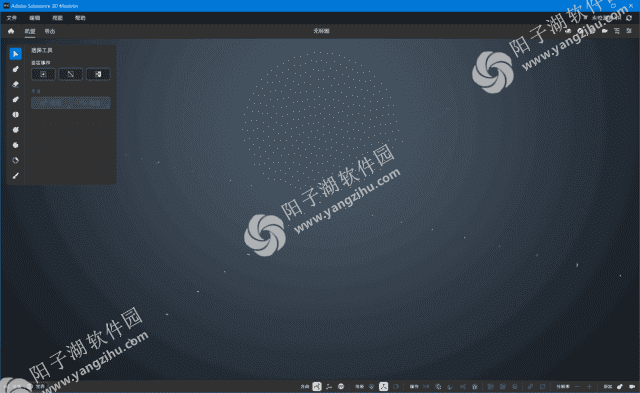Click the axis gizmo icon in the bottom bar
This screenshot has height=393, width=640.
tap(329, 386)
